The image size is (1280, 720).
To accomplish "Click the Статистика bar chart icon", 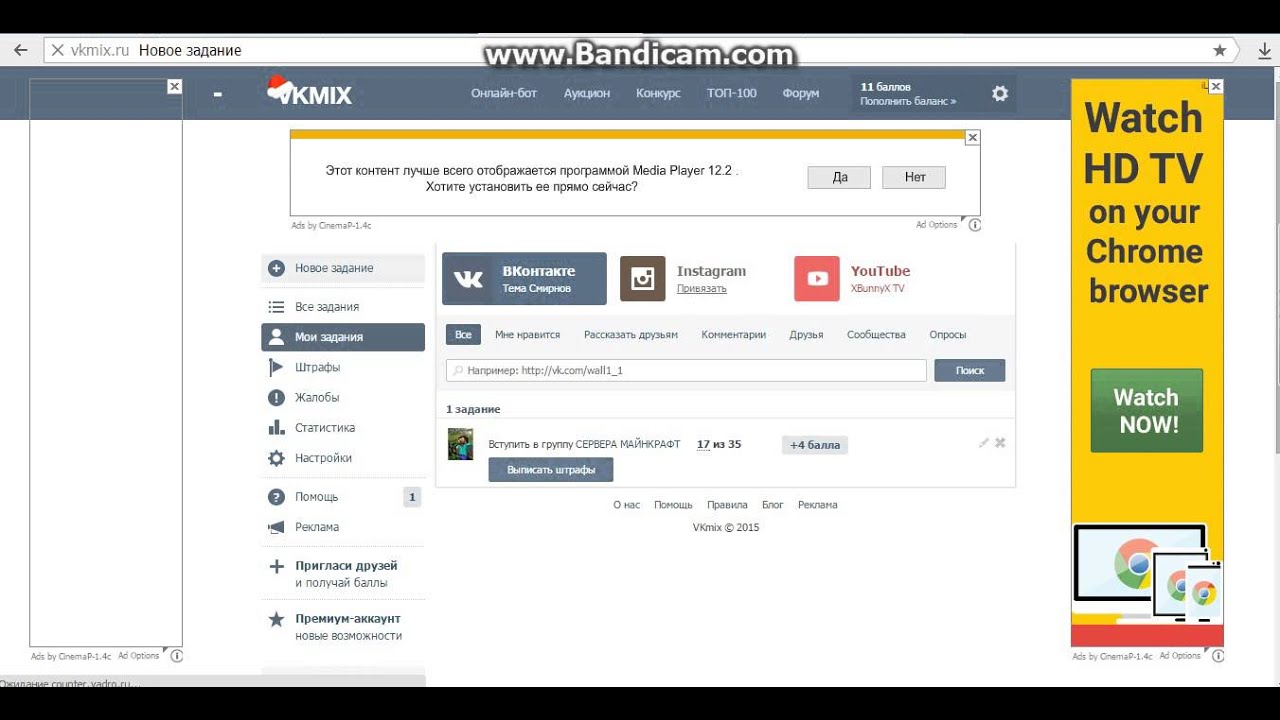I will click(x=276, y=427).
